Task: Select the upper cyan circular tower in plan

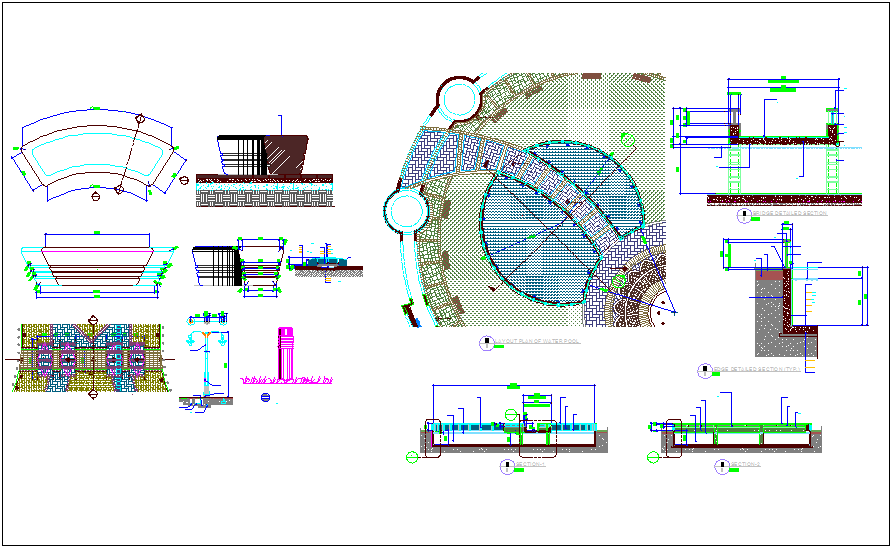Action: (459, 99)
